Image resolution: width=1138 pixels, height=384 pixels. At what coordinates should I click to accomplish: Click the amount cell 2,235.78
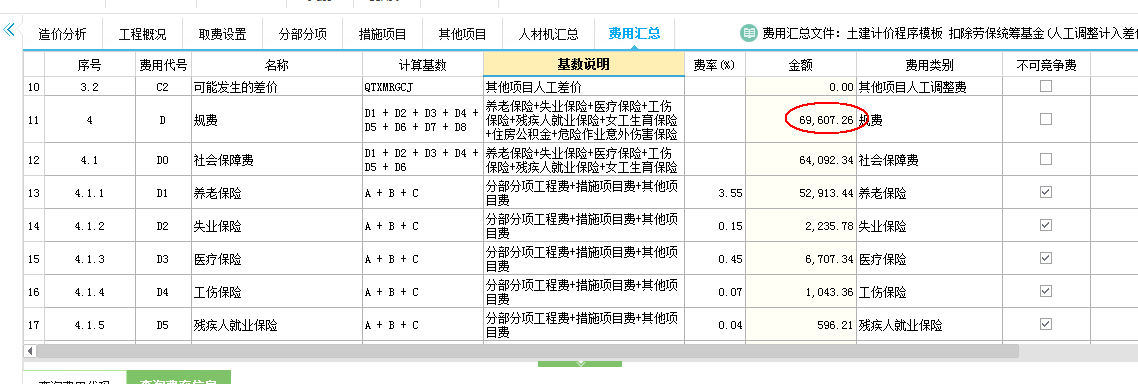tap(801, 226)
